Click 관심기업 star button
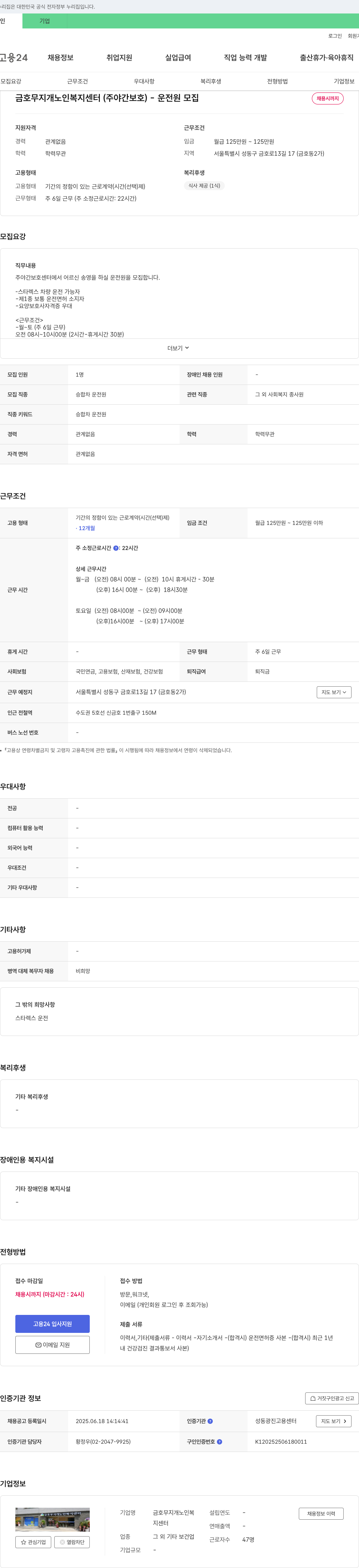This screenshot has width=359, height=1568. click(33, 1542)
